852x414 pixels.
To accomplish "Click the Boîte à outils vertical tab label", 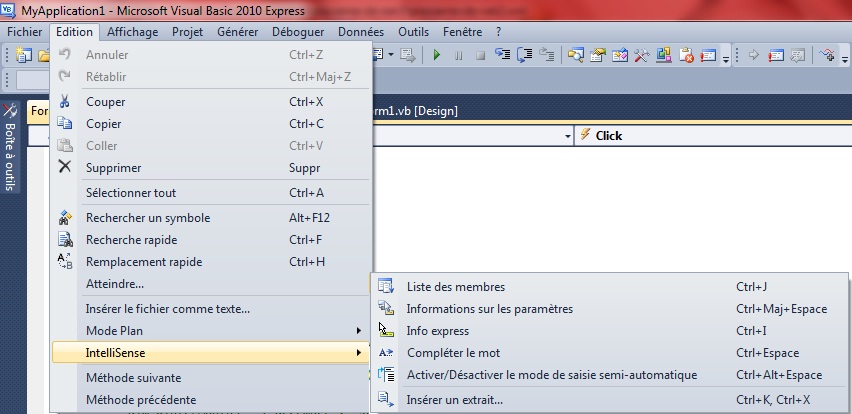I will coord(10,156).
